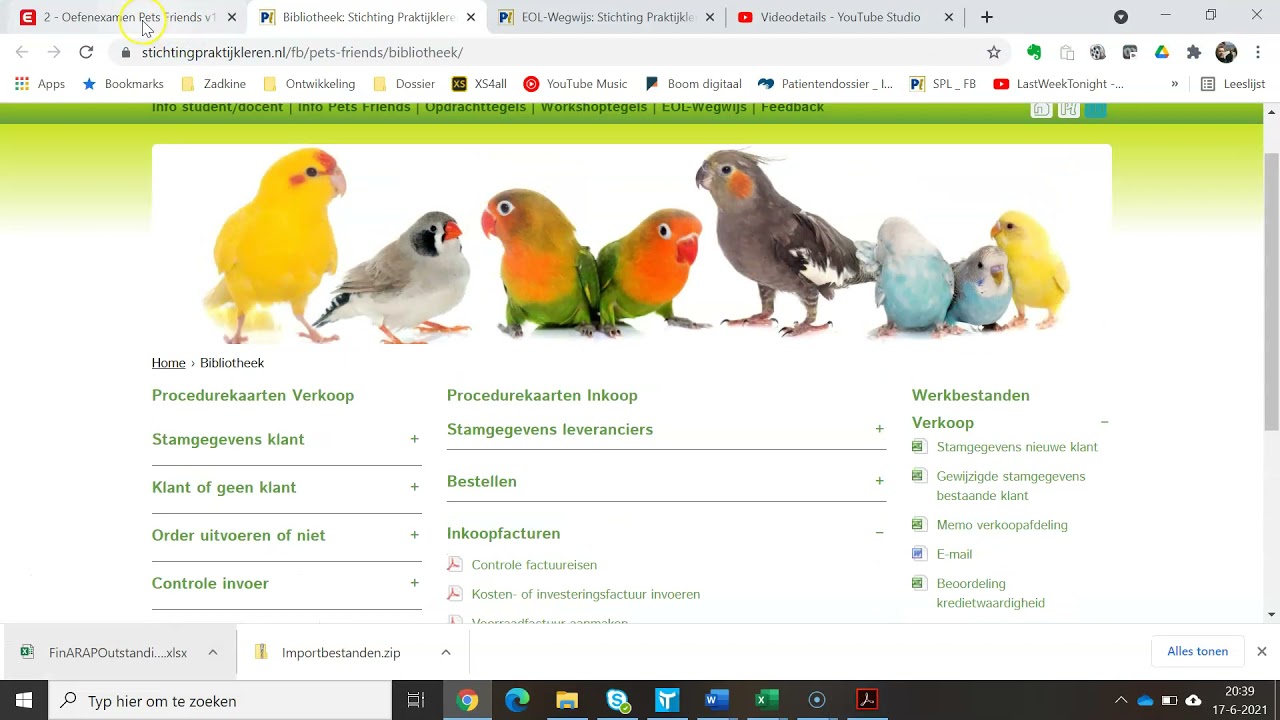Open Adobe Acrobat from the taskbar

(x=867, y=700)
